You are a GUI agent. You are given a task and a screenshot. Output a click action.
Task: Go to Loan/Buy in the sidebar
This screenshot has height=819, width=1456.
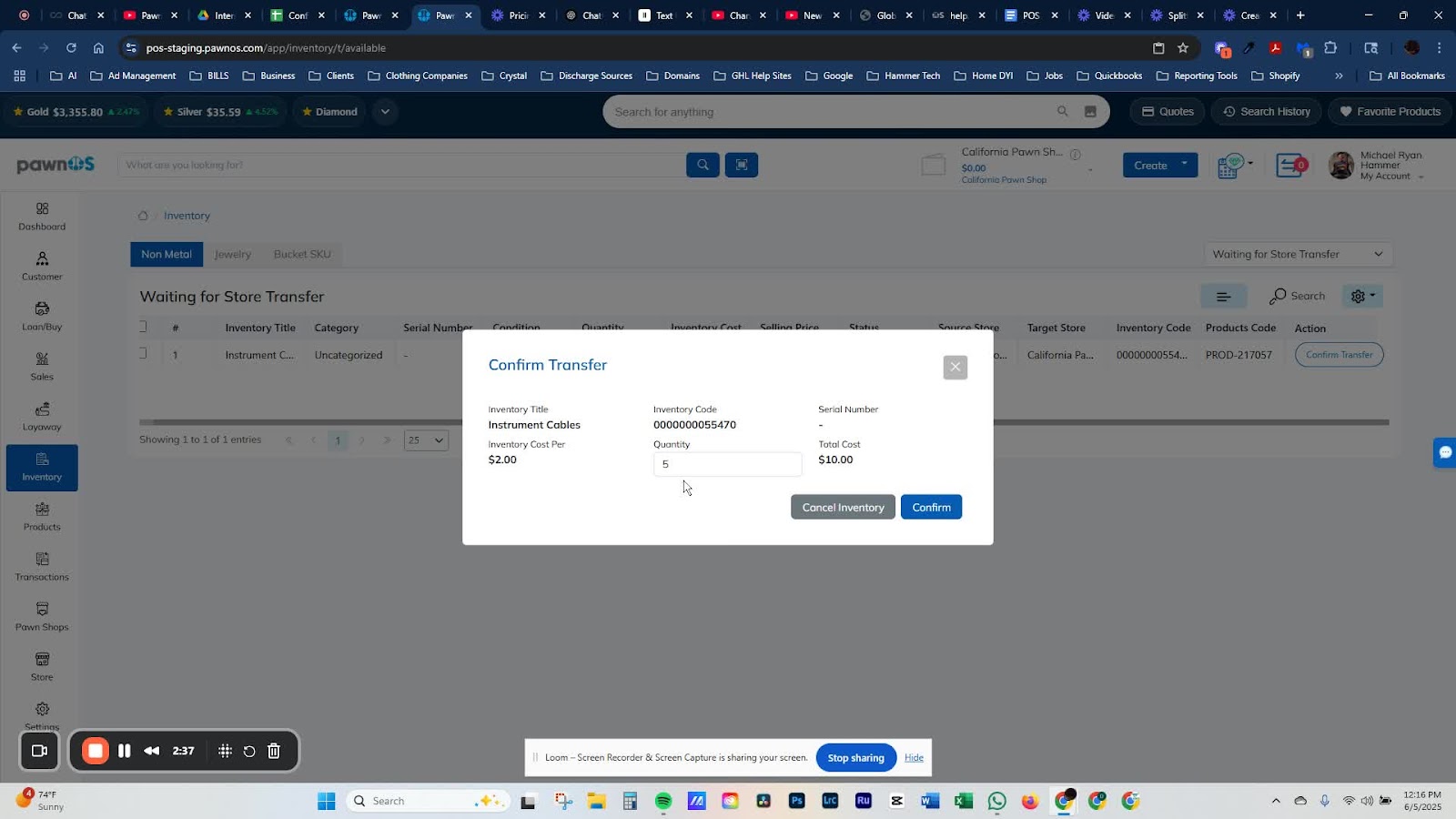click(x=42, y=317)
